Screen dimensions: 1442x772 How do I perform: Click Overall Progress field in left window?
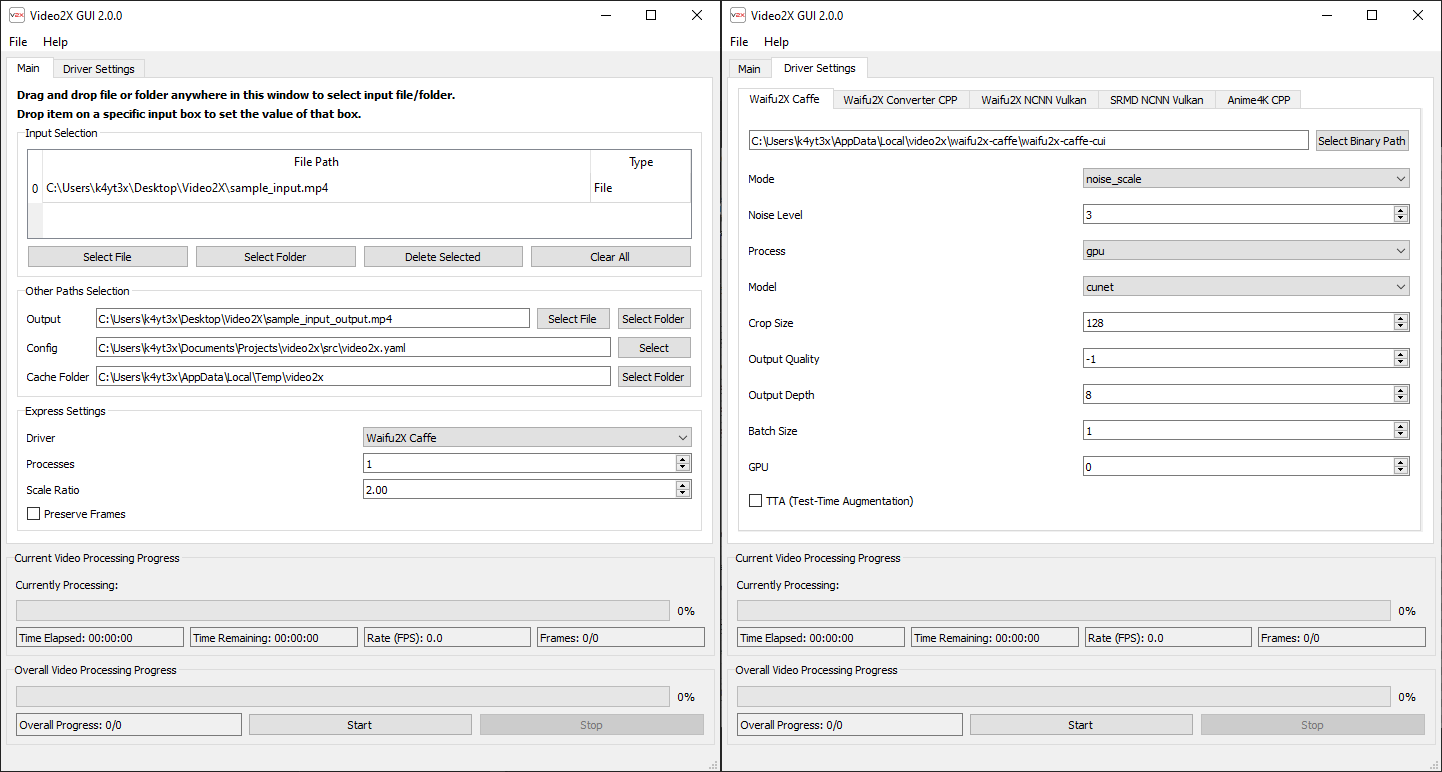(129, 725)
